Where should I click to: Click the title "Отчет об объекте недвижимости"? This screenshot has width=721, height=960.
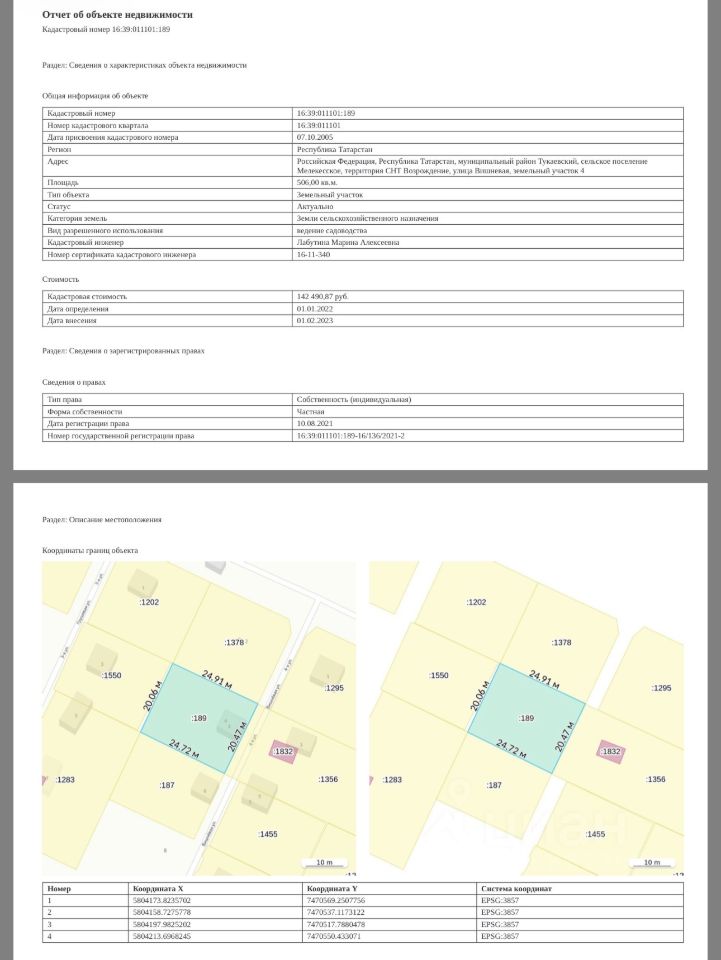pyautogui.click(x=117, y=15)
